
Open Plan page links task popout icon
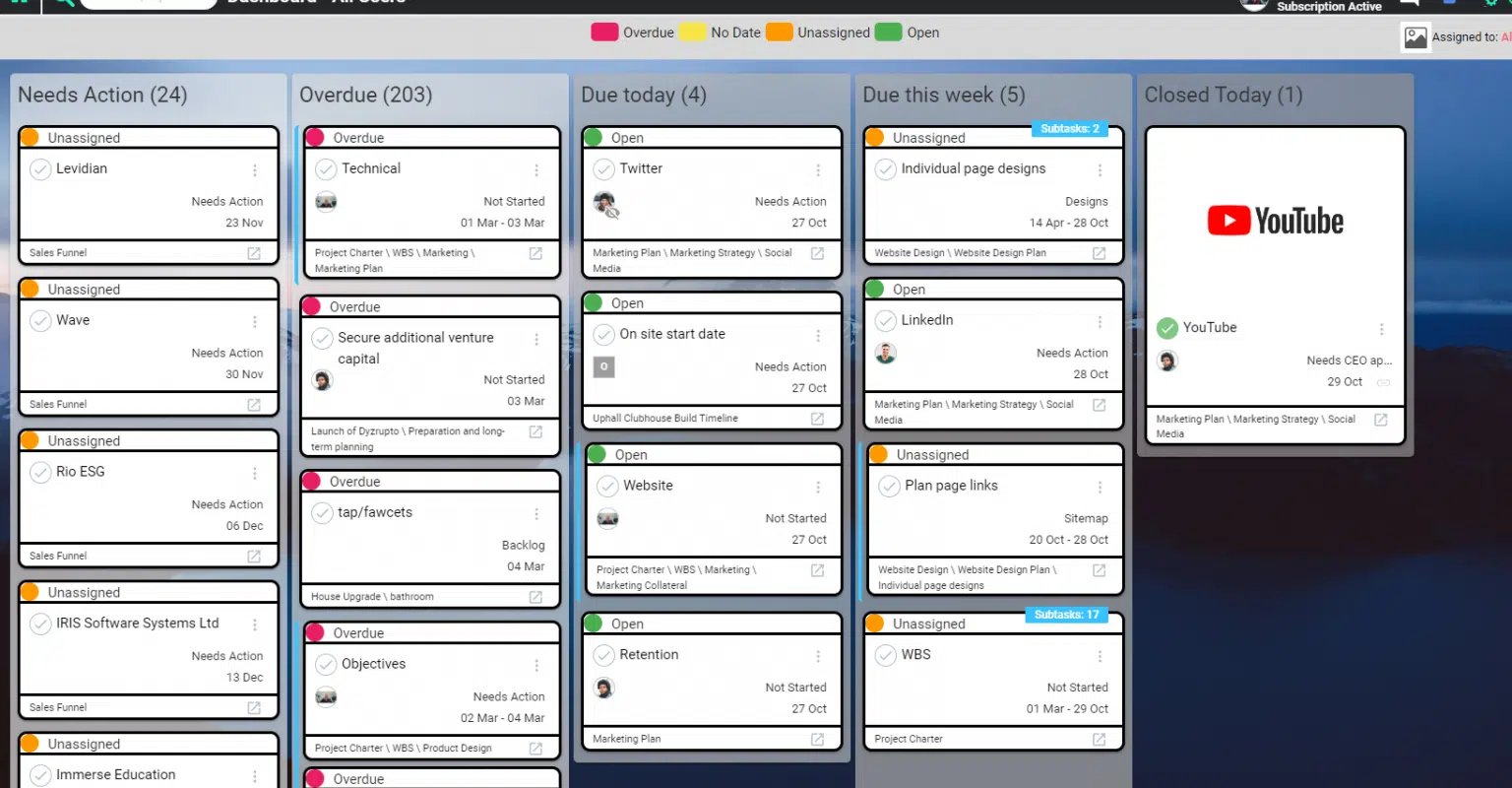[1099, 570]
